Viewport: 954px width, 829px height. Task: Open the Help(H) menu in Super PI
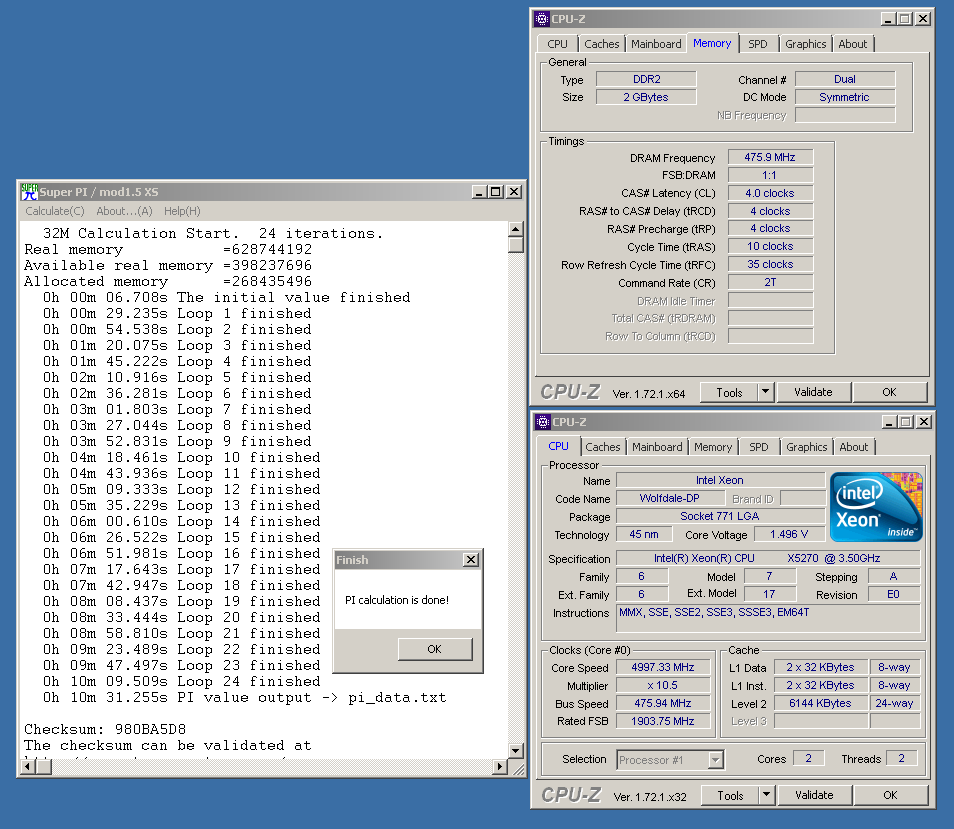(182, 211)
